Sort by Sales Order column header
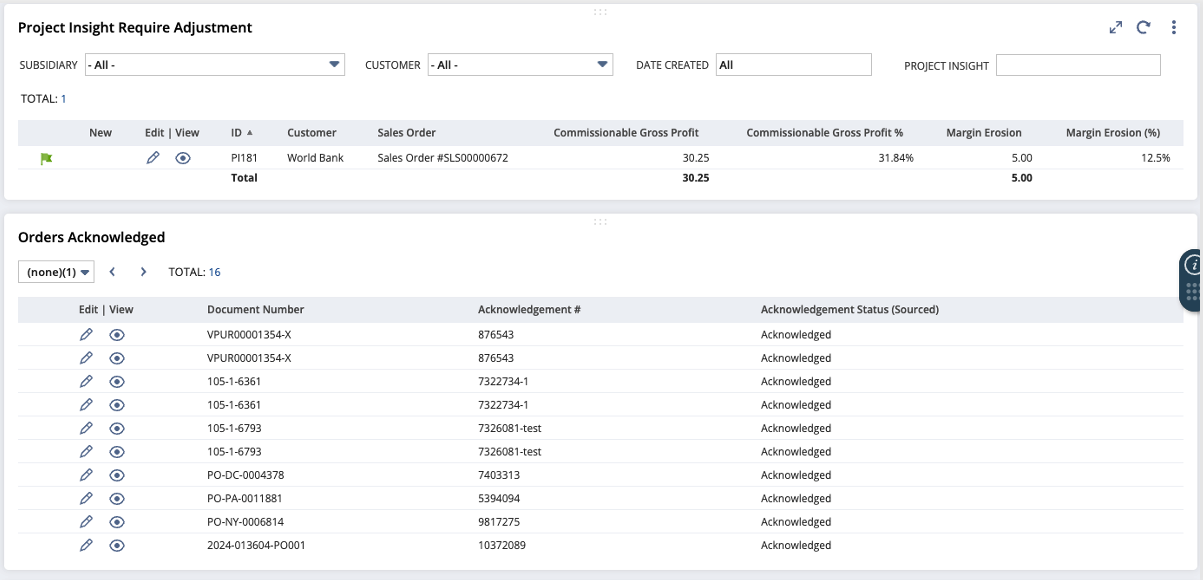1203x580 pixels. 407,132
